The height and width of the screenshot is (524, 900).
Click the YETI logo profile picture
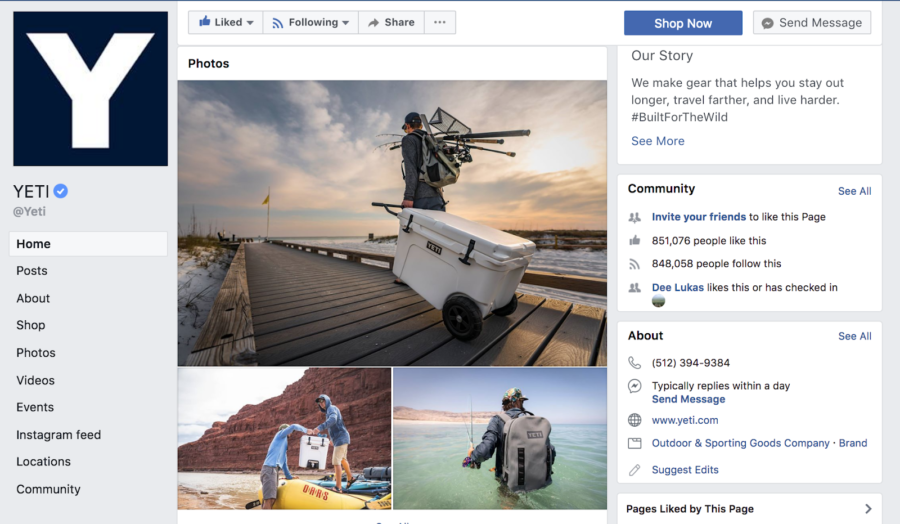(91, 89)
